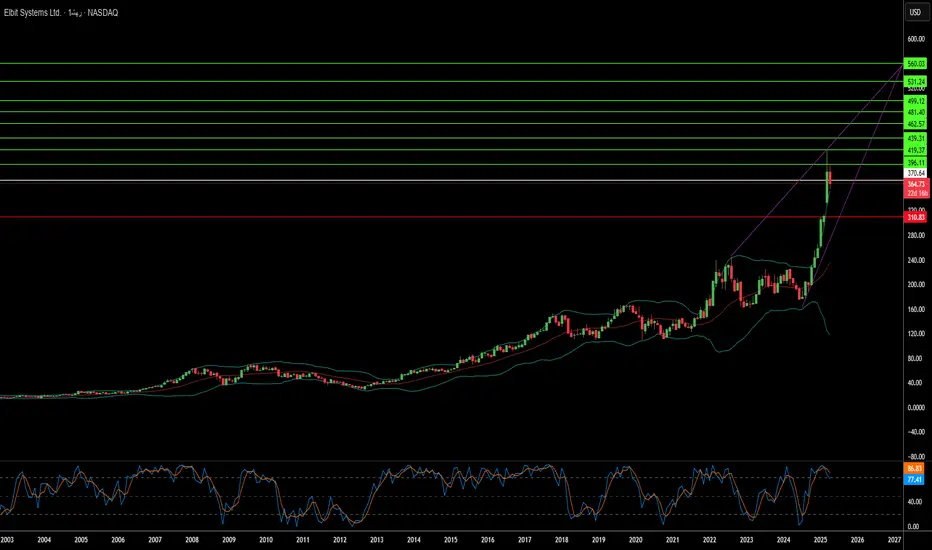This screenshot has height=550, width=932.
Task: Click the orange 86.83 indicator value
Action: pos(914,469)
